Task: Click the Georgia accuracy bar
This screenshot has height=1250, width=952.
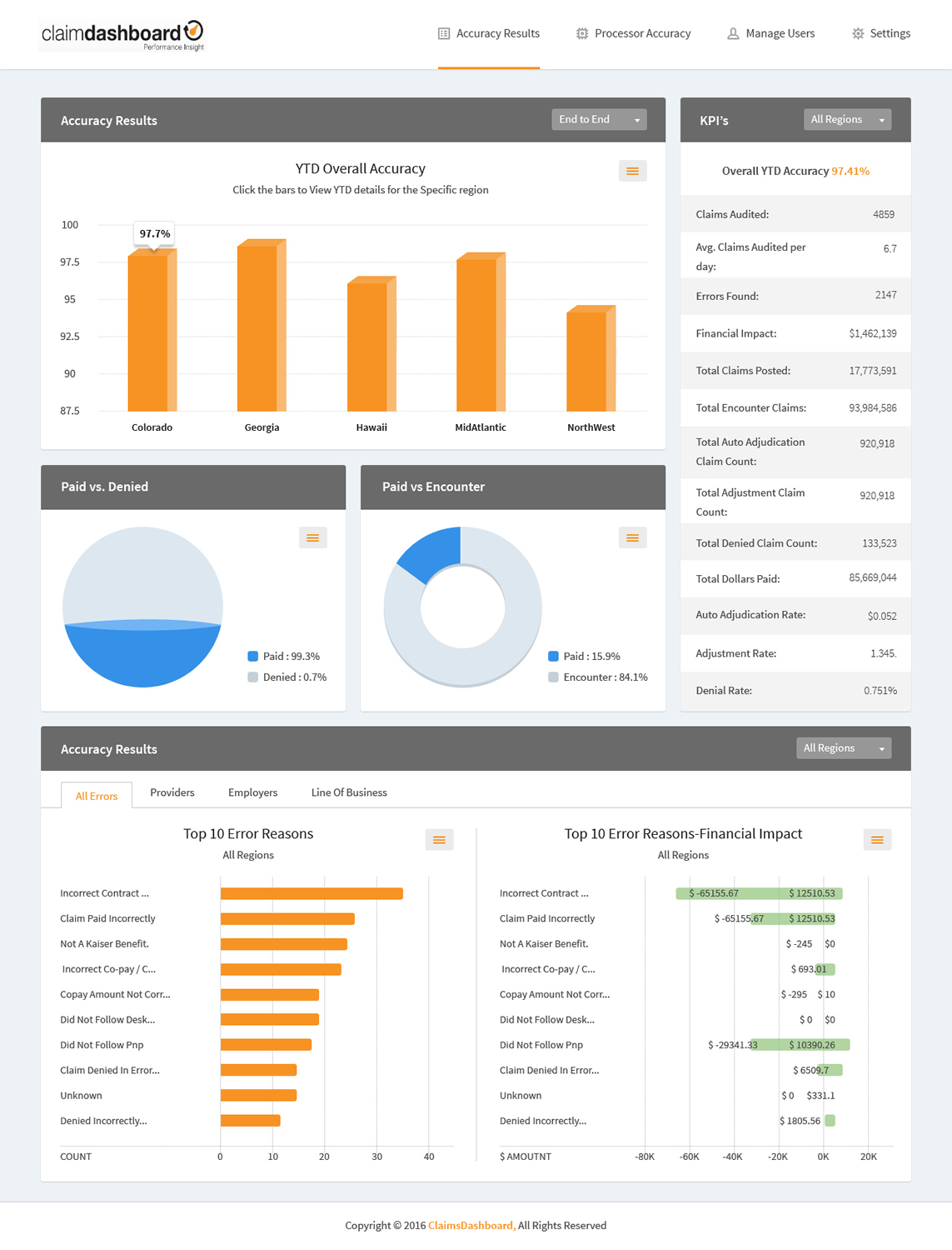Action: 262,325
